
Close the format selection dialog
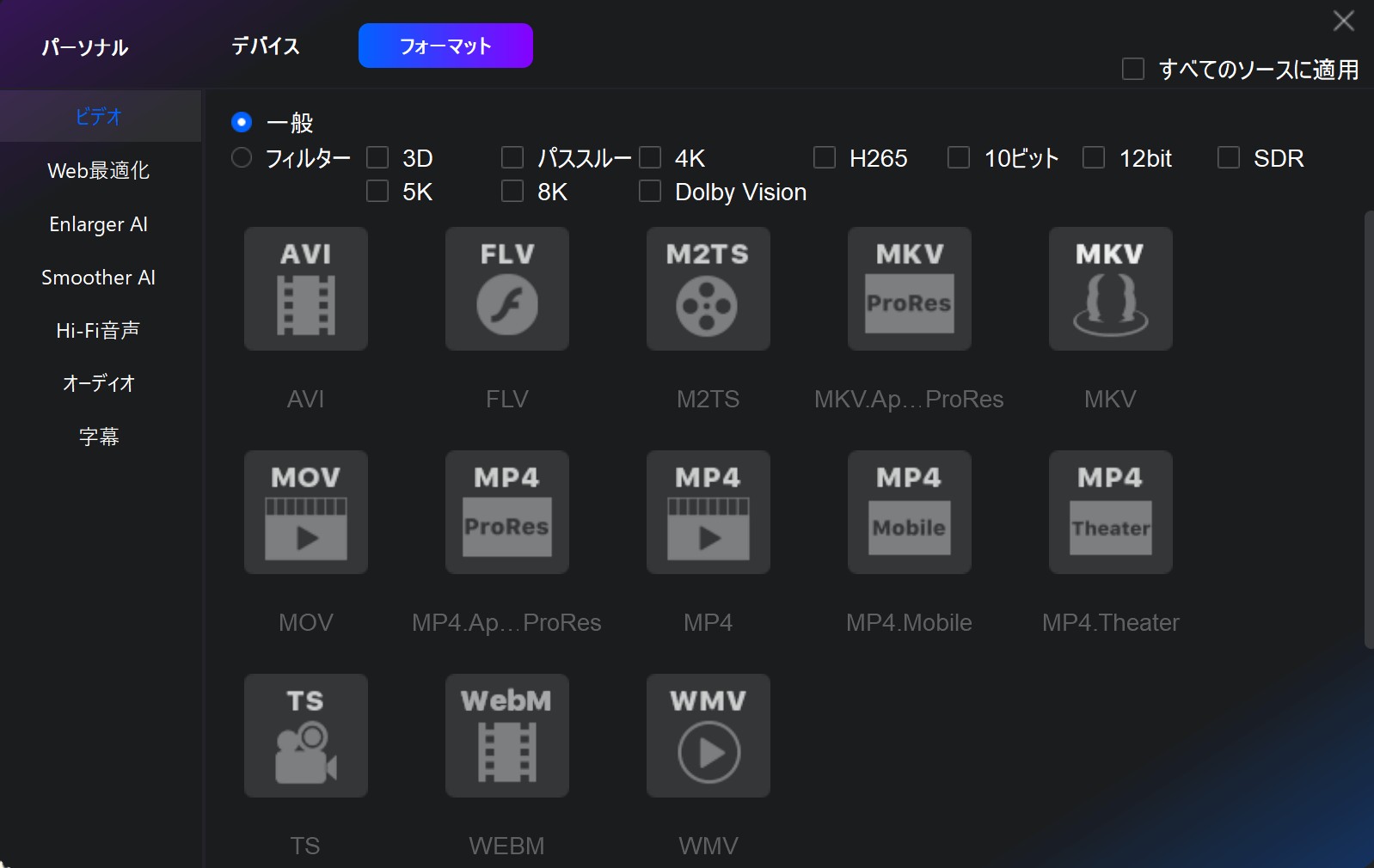1344,21
